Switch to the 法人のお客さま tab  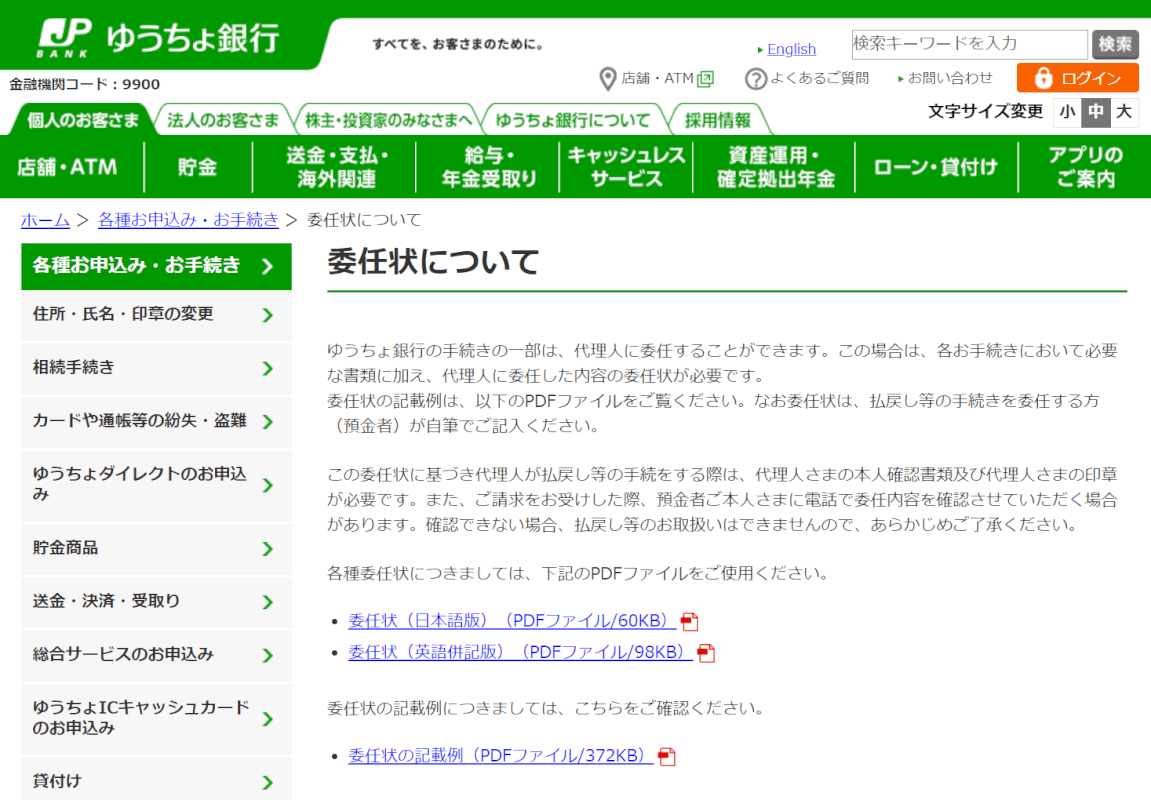tap(223, 120)
